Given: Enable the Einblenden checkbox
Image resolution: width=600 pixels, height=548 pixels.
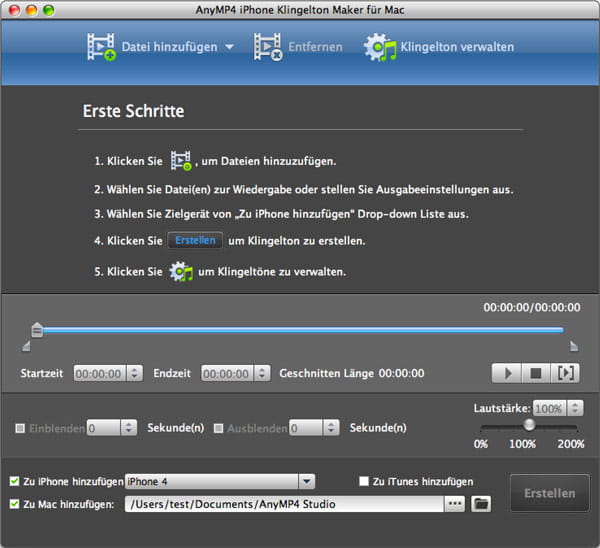Looking at the screenshot, I should pyautogui.click(x=20, y=428).
